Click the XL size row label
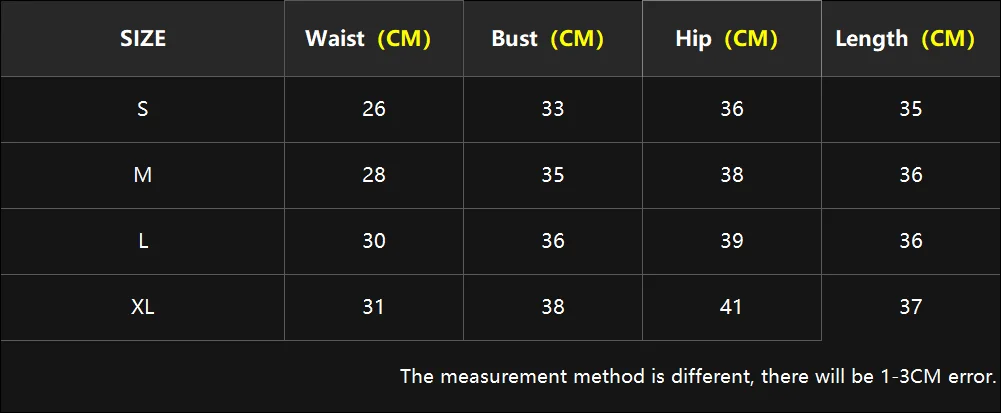The image size is (1001, 413). (x=143, y=307)
